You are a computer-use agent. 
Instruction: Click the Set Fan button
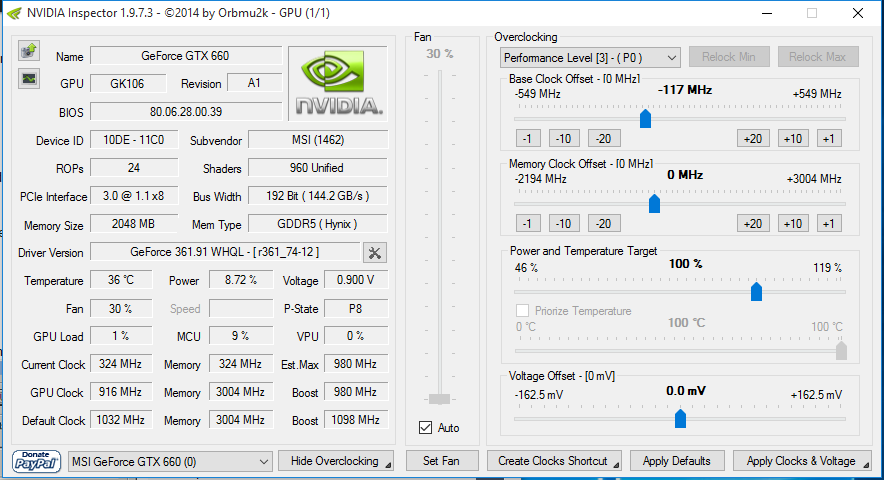(441, 461)
